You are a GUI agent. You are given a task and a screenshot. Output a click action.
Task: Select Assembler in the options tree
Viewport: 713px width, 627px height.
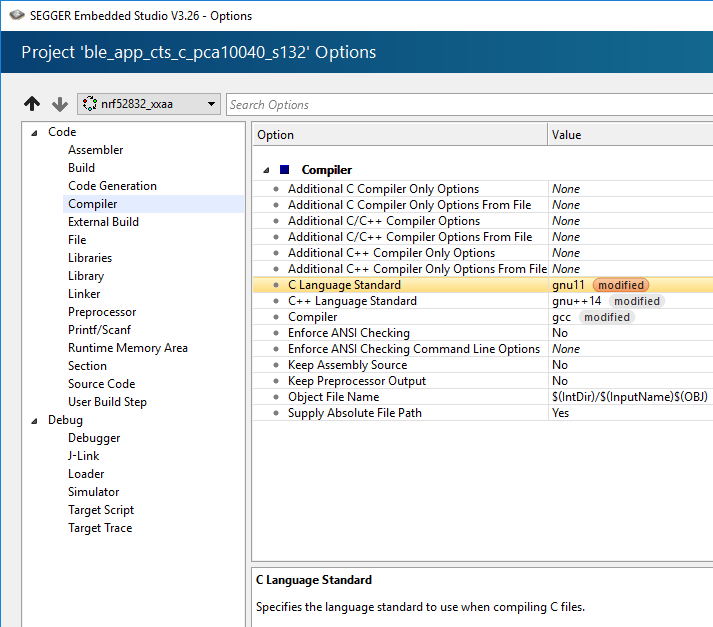coord(95,150)
